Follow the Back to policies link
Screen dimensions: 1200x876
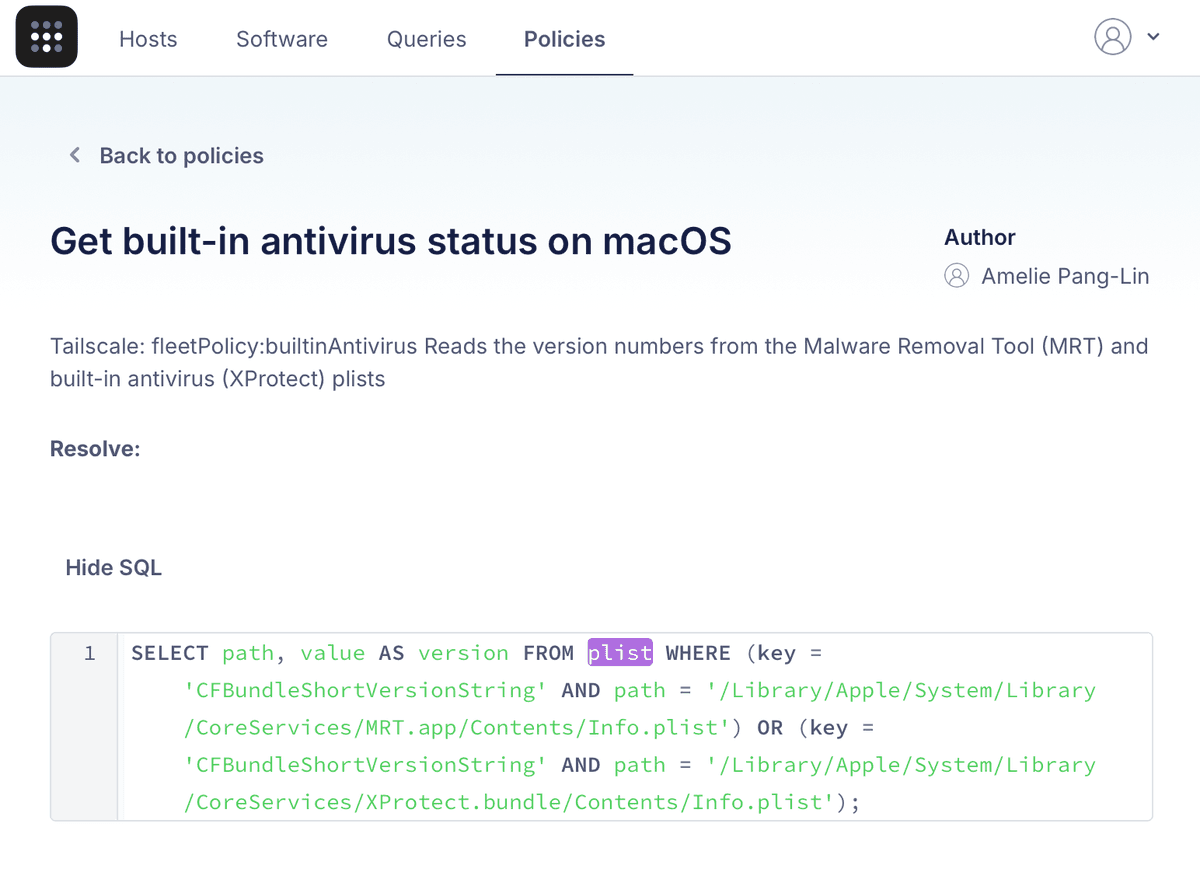point(181,156)
